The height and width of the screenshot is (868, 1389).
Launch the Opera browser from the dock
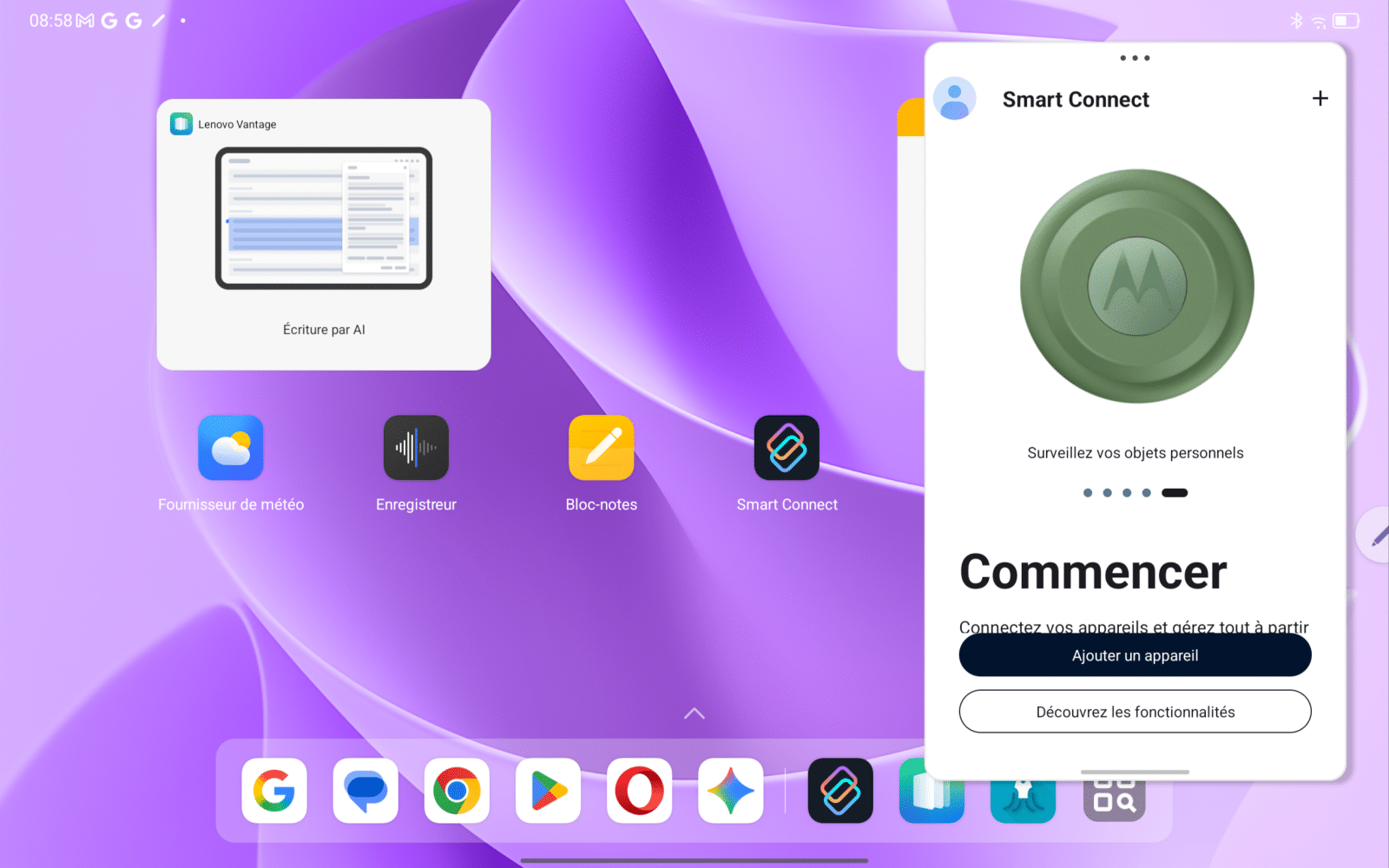point(639,791)
